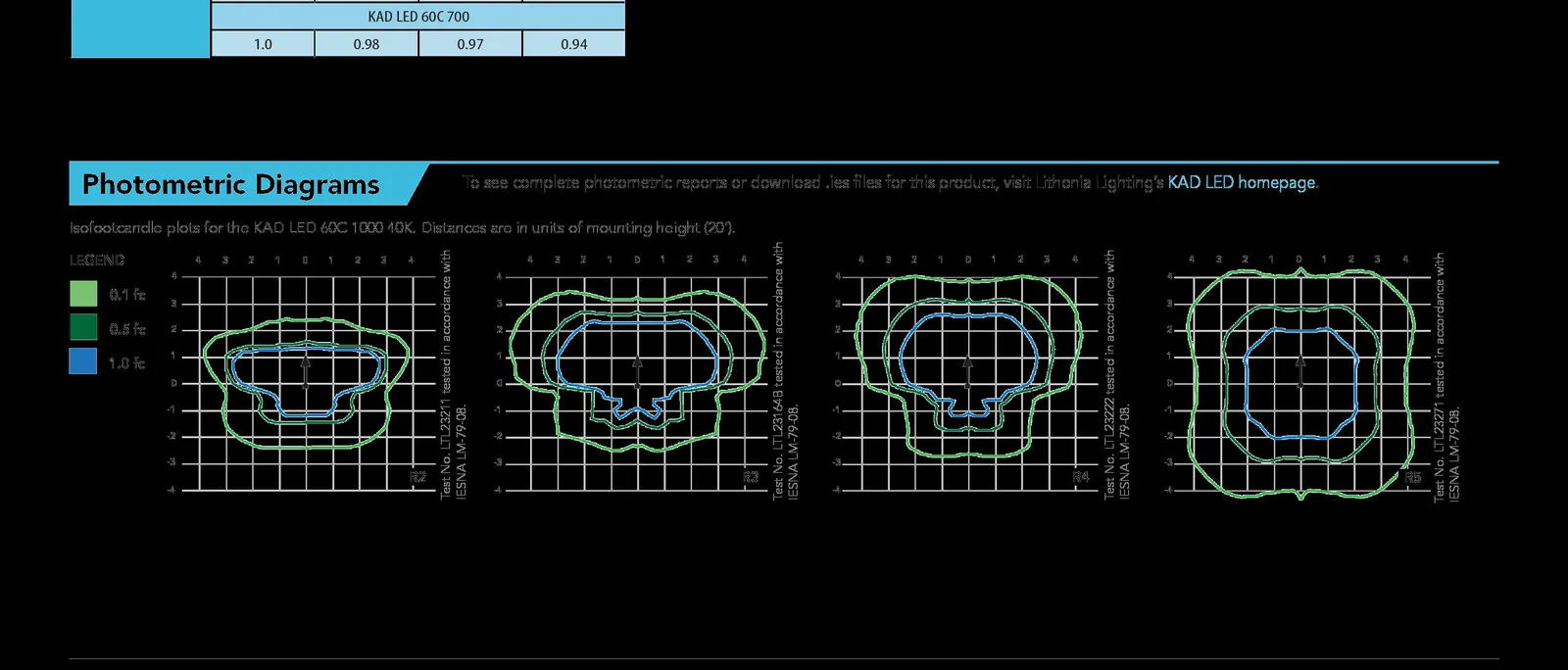Click the "Isofootcandle plots for the KAD LED" caption
The image size is (1568, 670).
click(402, 227)
